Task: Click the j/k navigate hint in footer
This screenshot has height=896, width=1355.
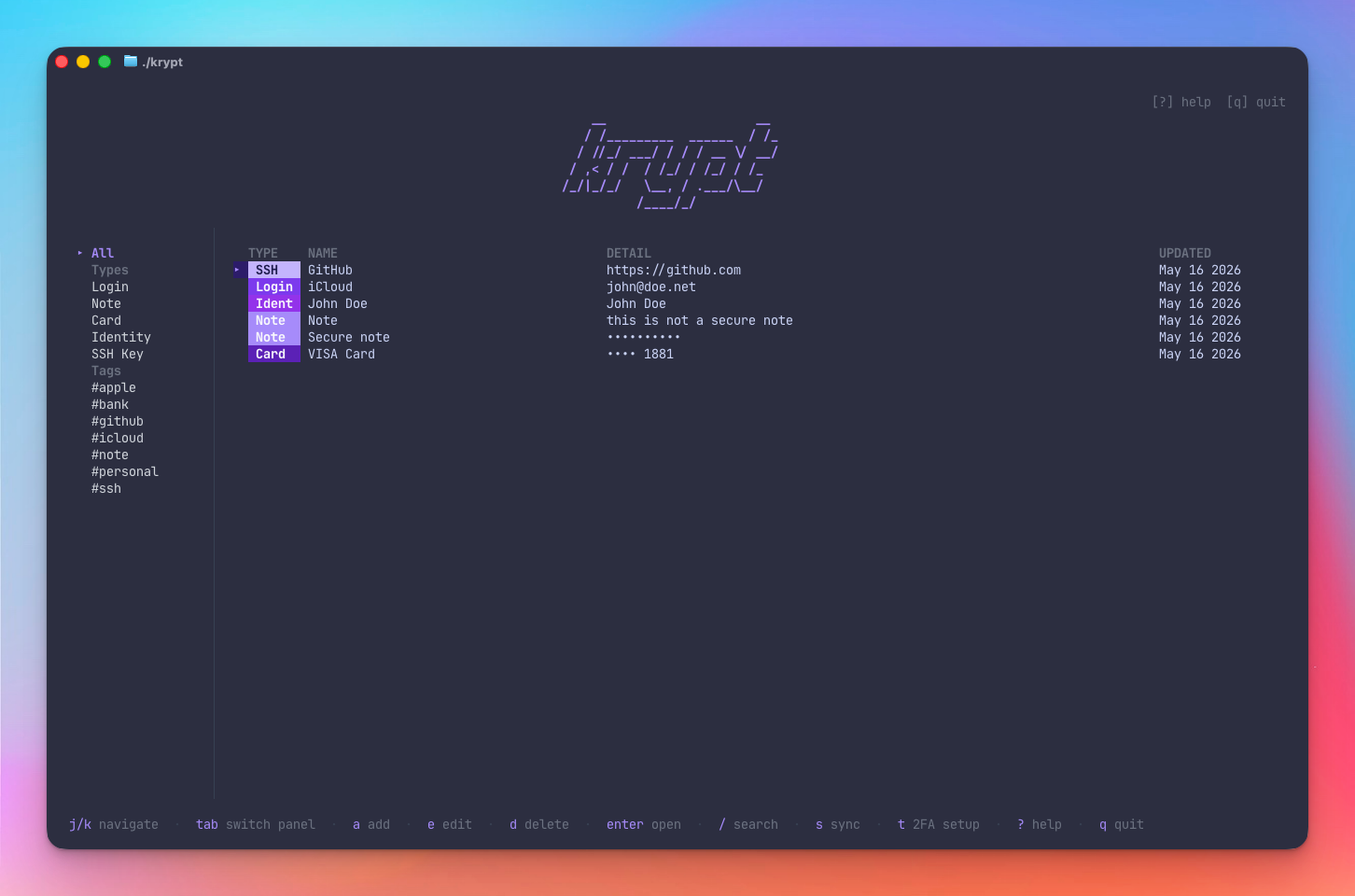Action: coord(114,824)
